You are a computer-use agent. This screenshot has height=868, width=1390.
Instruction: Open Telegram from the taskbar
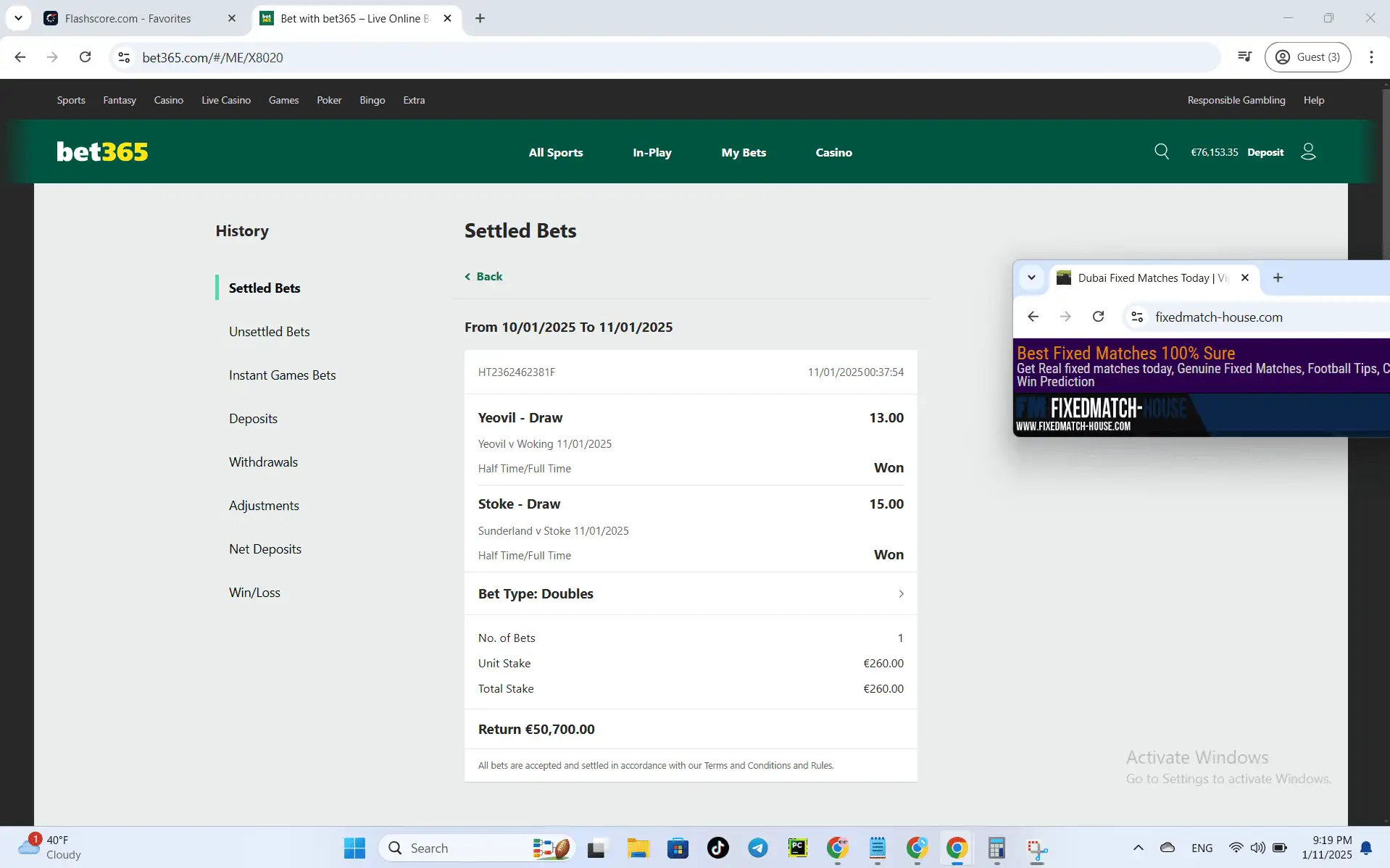coord(757,848)
